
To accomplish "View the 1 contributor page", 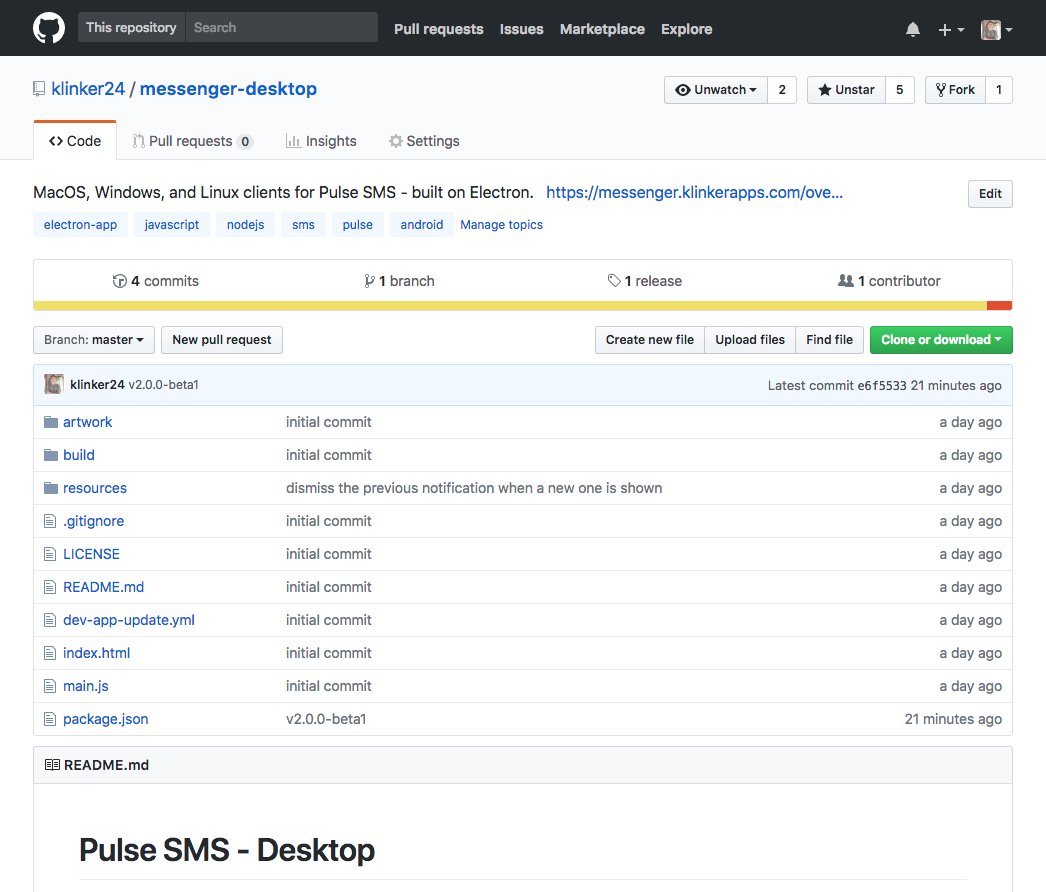I will point(889,281).
